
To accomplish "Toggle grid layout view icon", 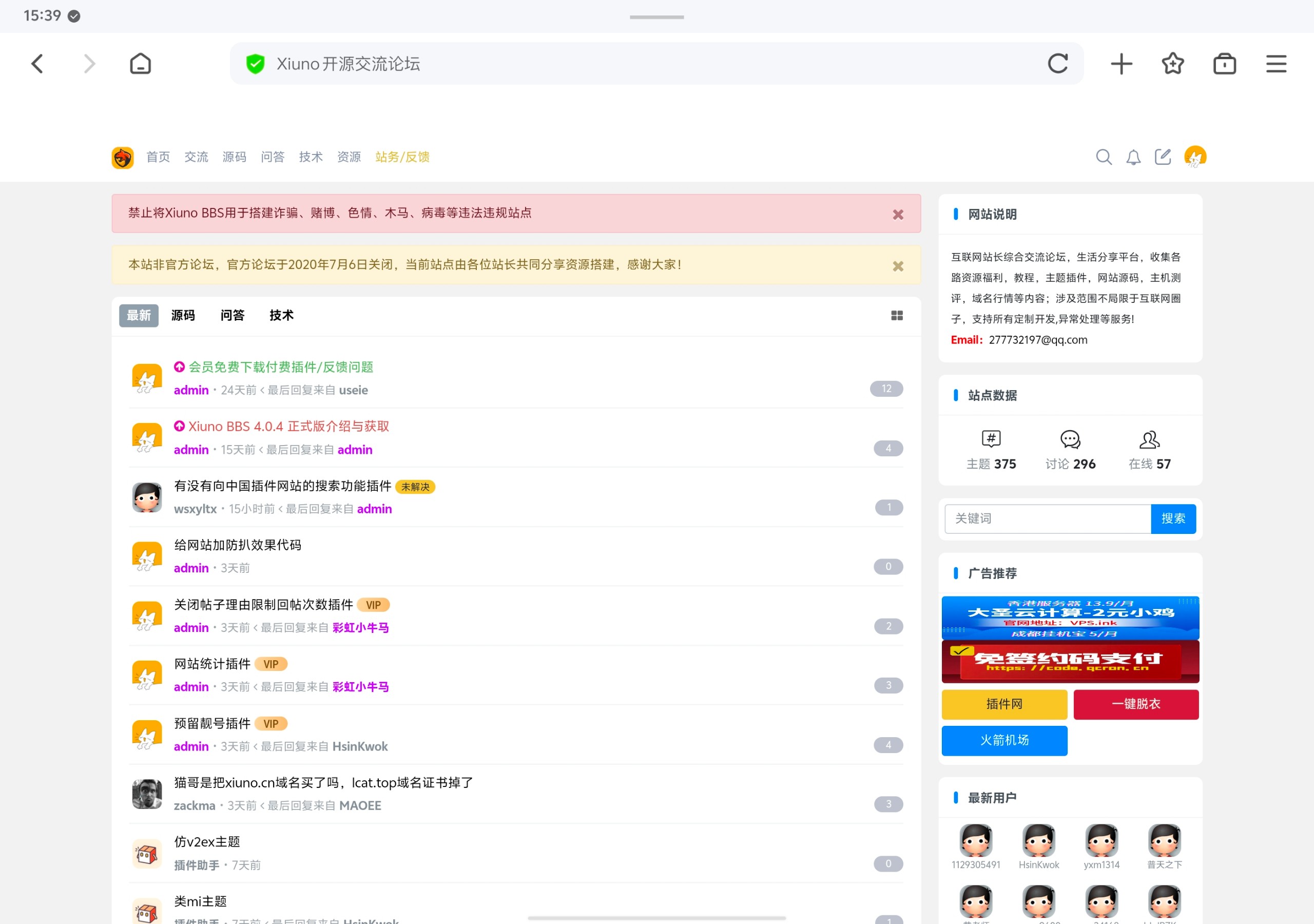I will [897, 315].
